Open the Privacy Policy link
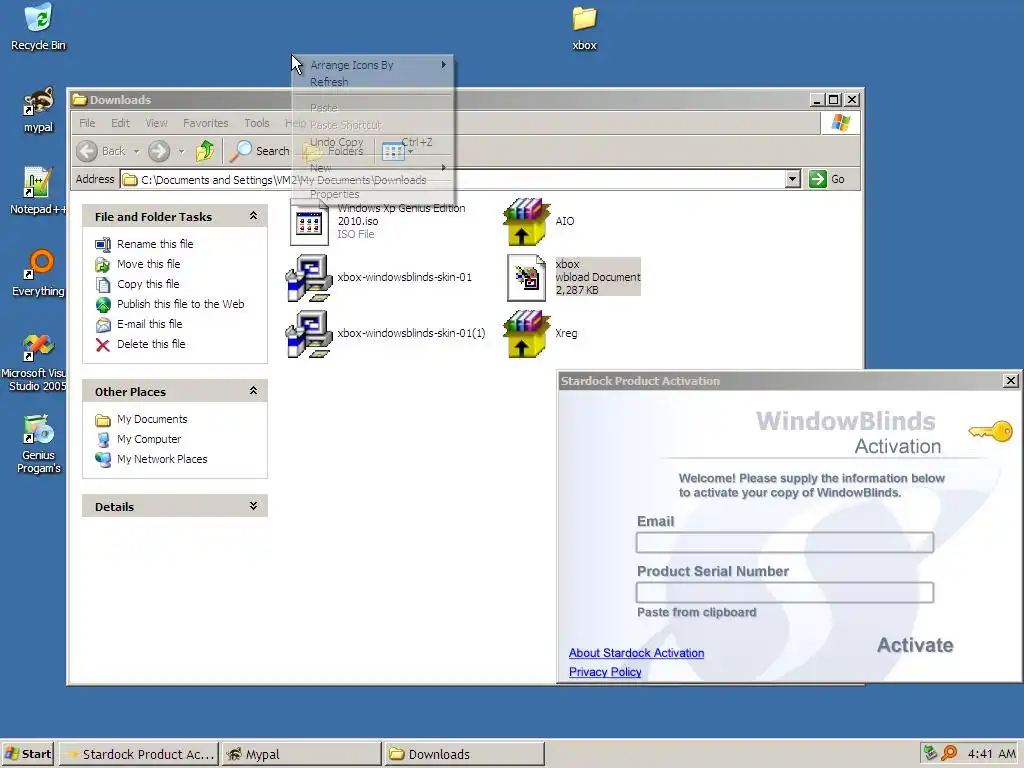This screenshot has width=1024, height=768. [x=605, y=672]
